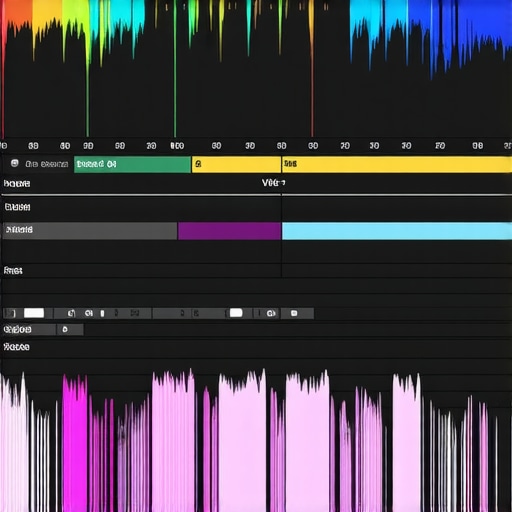Select the green timeline clip
The width and height of the screenshot is (512, 512).
pyautogui.click(x=132, y=164)
